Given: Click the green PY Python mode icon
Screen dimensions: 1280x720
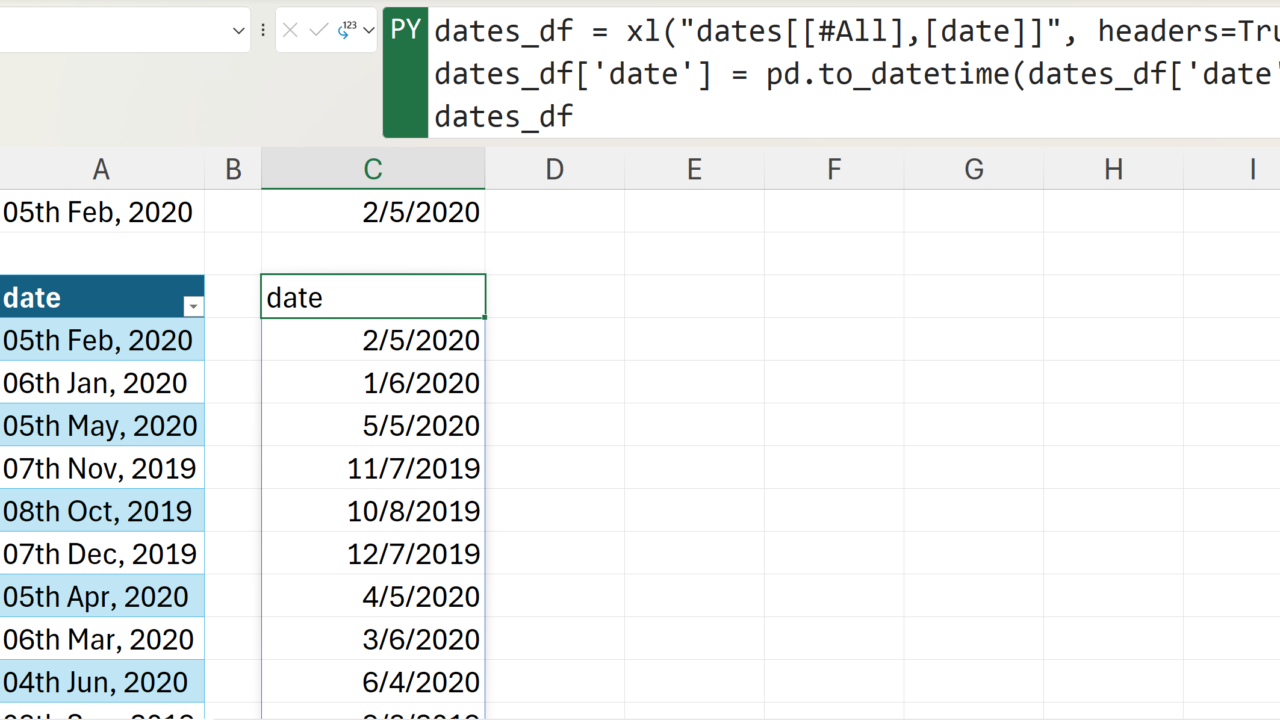Looking at the screenshot, I should [x=405, y=30].
